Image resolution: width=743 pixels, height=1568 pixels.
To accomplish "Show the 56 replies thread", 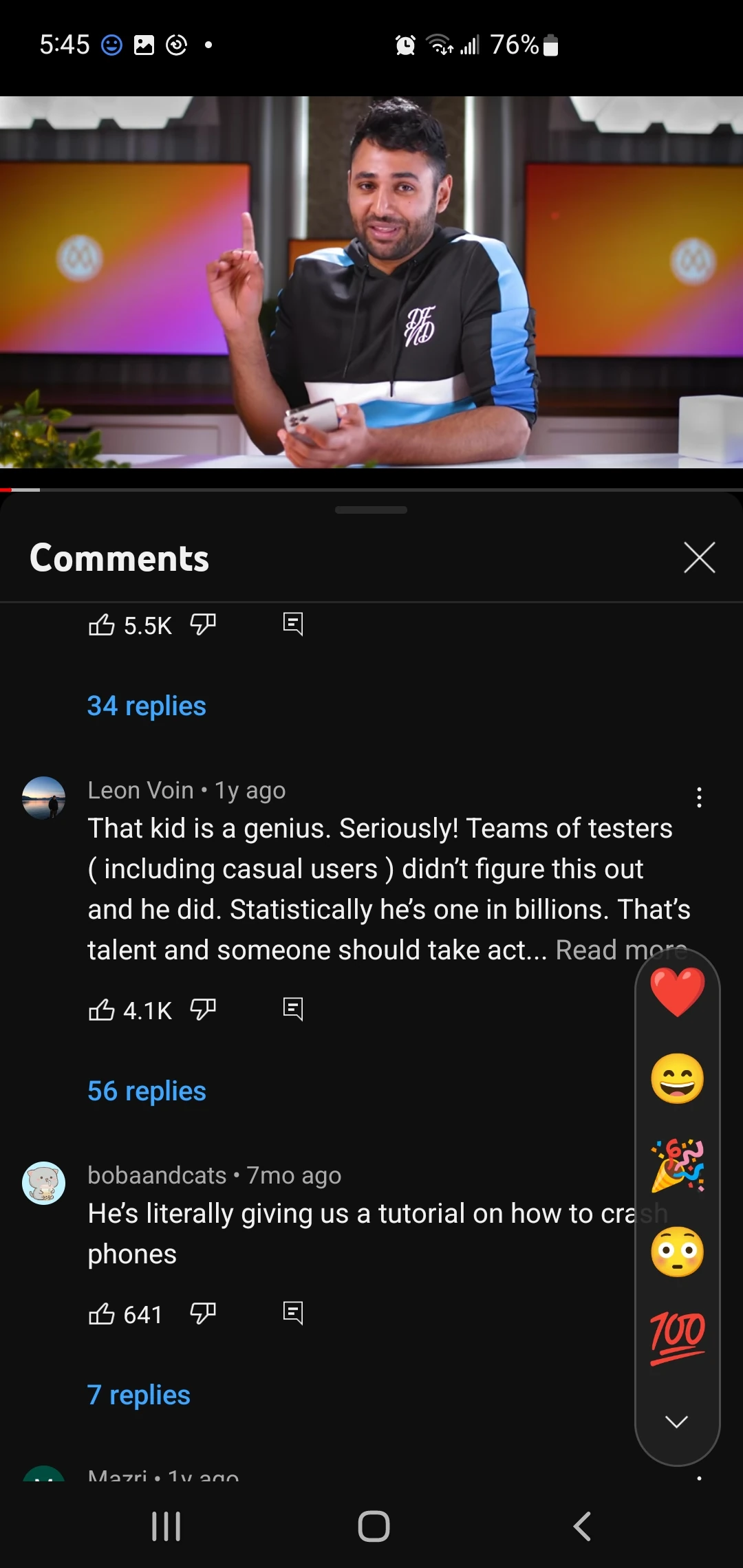I will click(x=146, y=1091).
